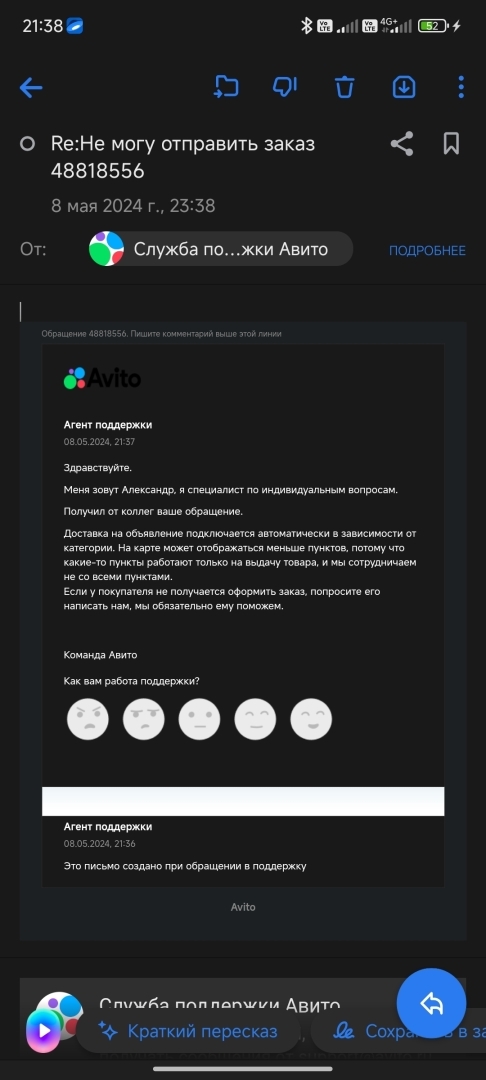This screenshot has height=1080, width=486.
Task: Open the three-dot overflow menu
Action: (461, 87)
